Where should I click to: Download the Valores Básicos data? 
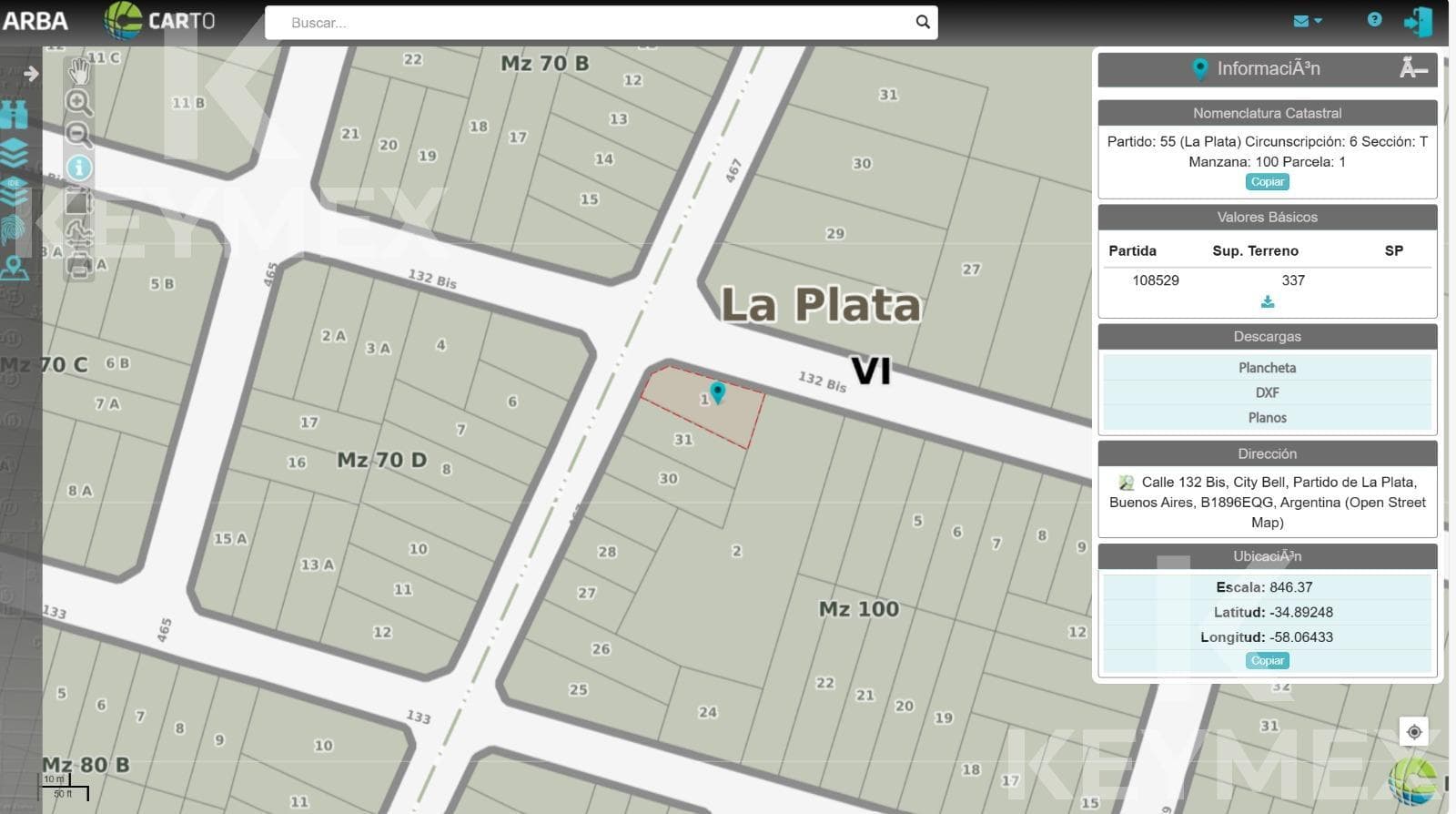click(1268, 301)
